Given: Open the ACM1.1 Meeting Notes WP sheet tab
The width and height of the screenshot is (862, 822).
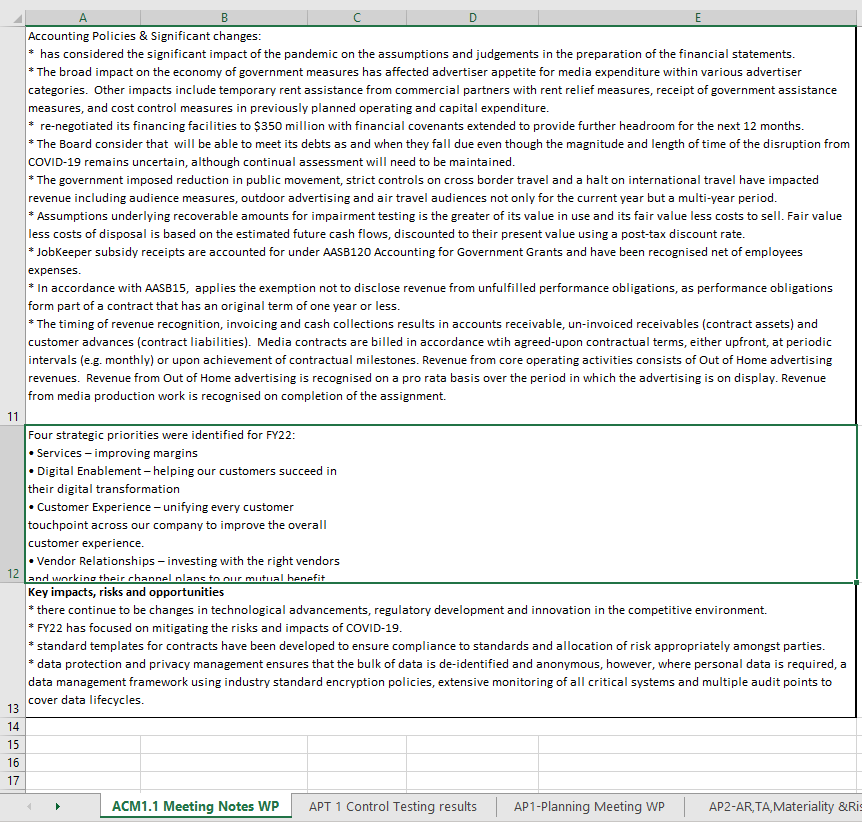Looking at the screenshot, I should coord(195,806).
